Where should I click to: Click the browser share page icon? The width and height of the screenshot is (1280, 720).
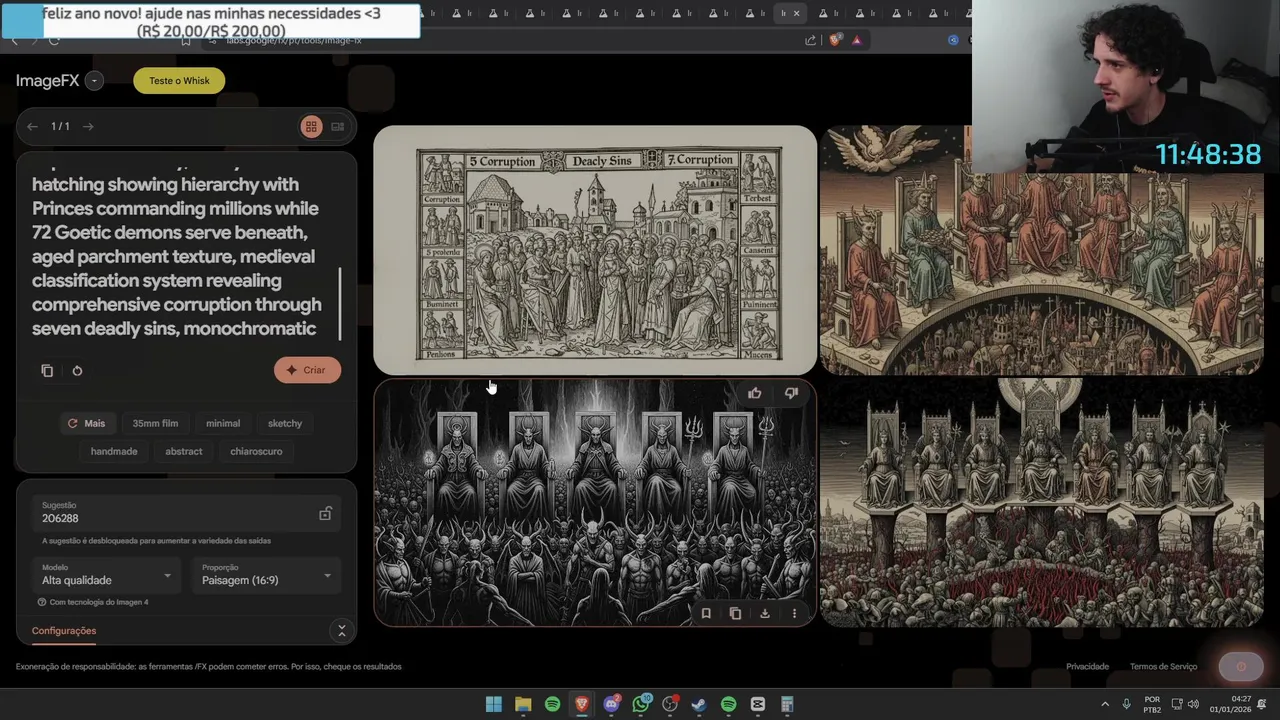point(810,40)
